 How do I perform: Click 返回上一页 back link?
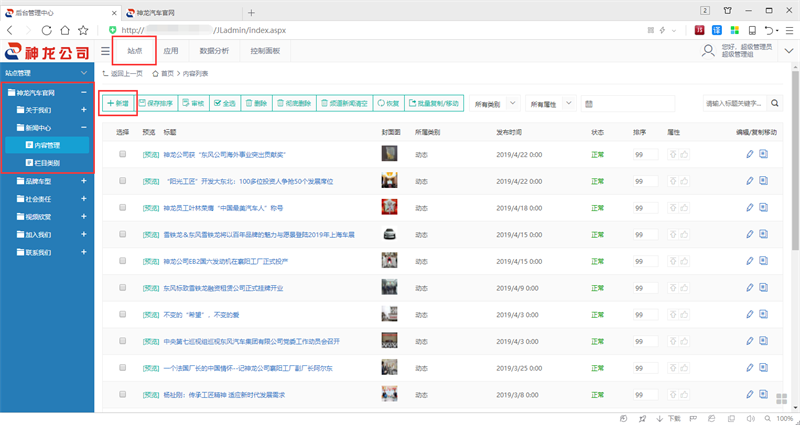[122, 74]
